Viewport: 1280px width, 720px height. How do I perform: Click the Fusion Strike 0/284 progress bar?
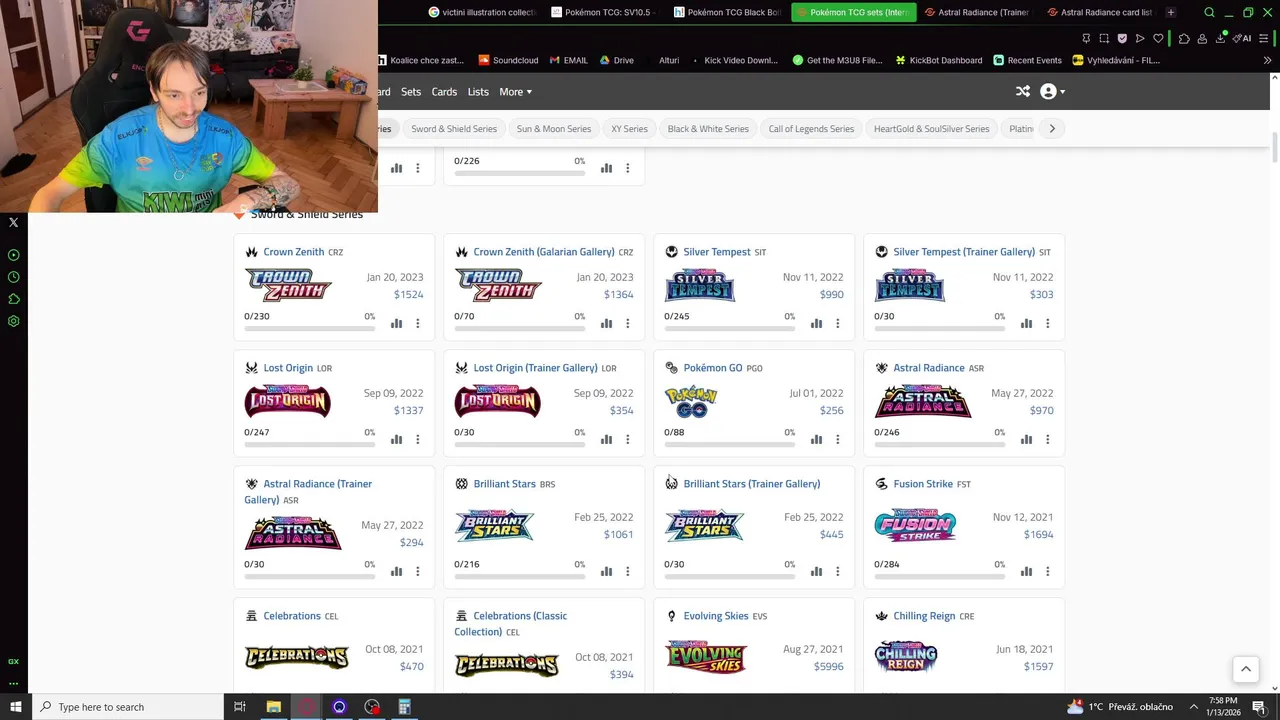pyautogui.click(x=940, y=575)
